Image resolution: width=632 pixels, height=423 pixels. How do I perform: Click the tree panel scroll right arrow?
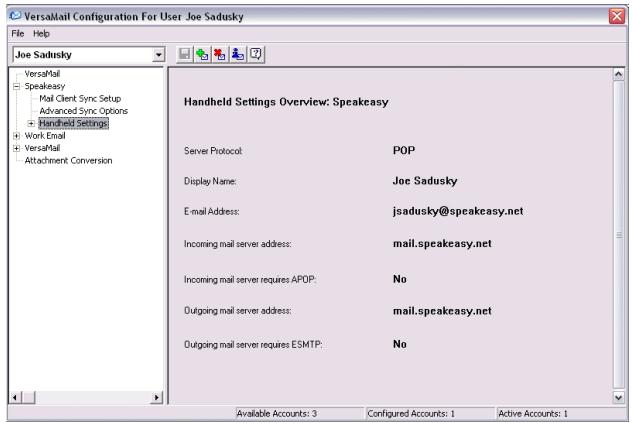[x=157, y=398]
